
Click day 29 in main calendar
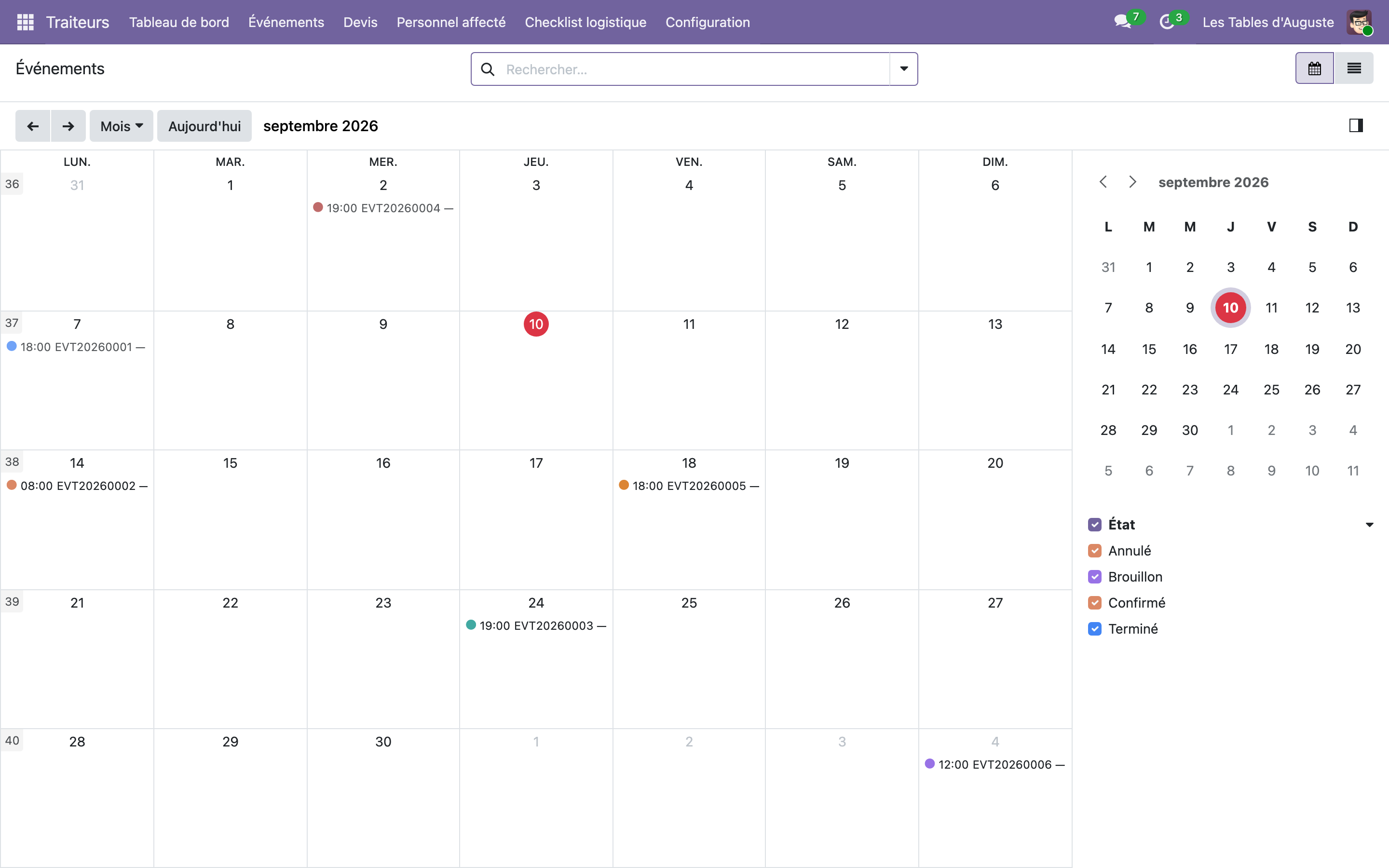[x=230, y=742]
